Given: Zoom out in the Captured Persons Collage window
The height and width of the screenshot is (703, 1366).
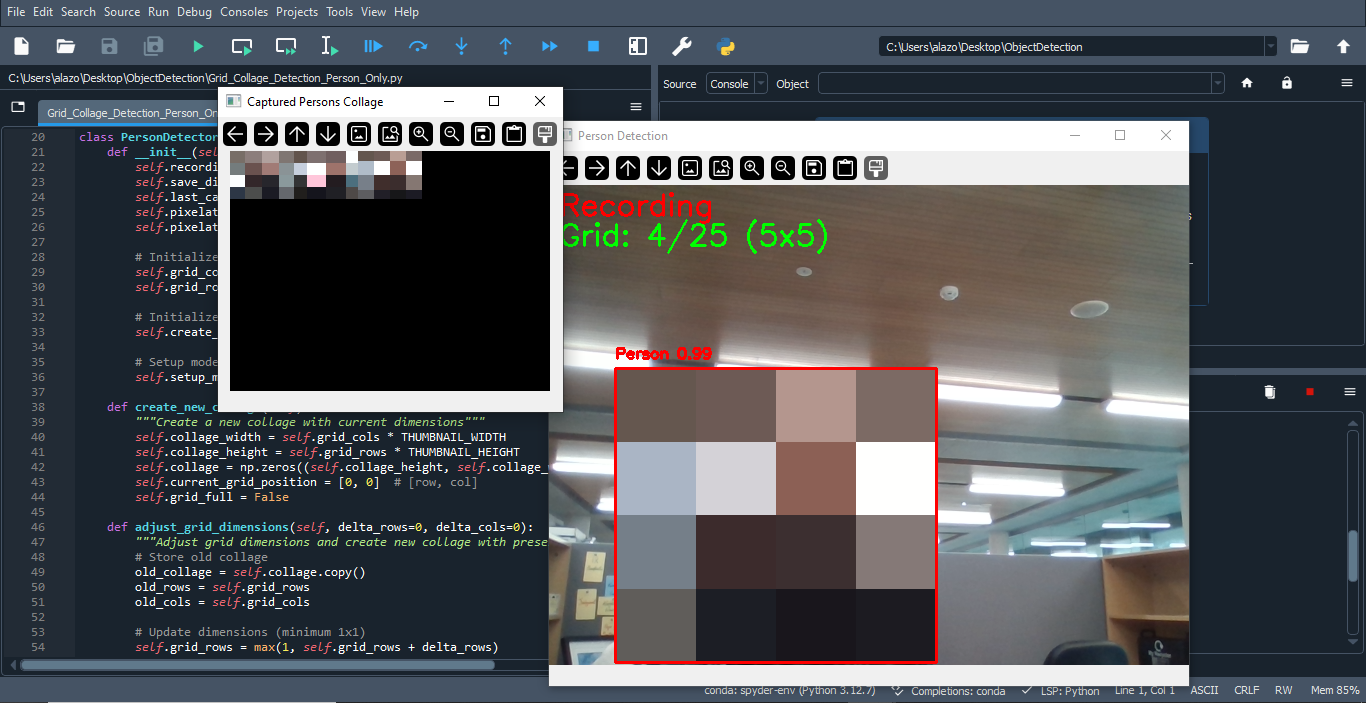Looking at the screenshot, I should (451, 134).
